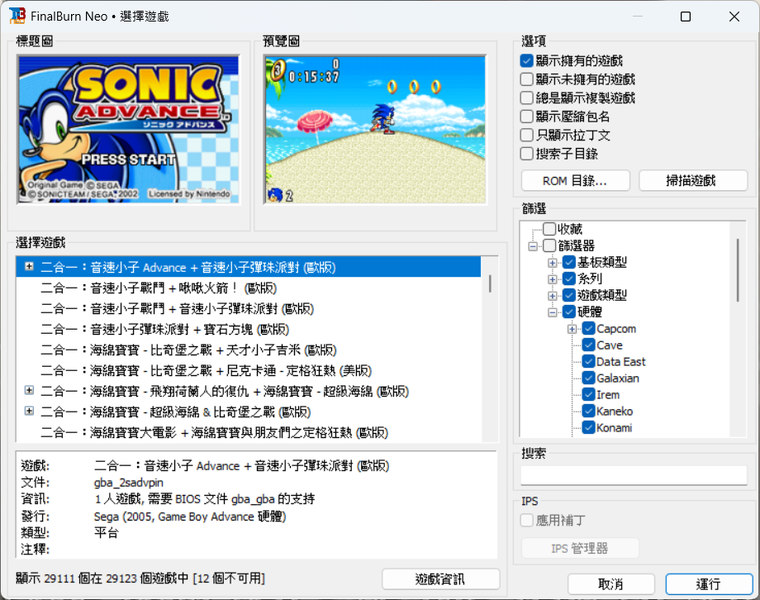Expand clones of 音速小子 Advance + 彈珠派對 entry

[29, 267]
